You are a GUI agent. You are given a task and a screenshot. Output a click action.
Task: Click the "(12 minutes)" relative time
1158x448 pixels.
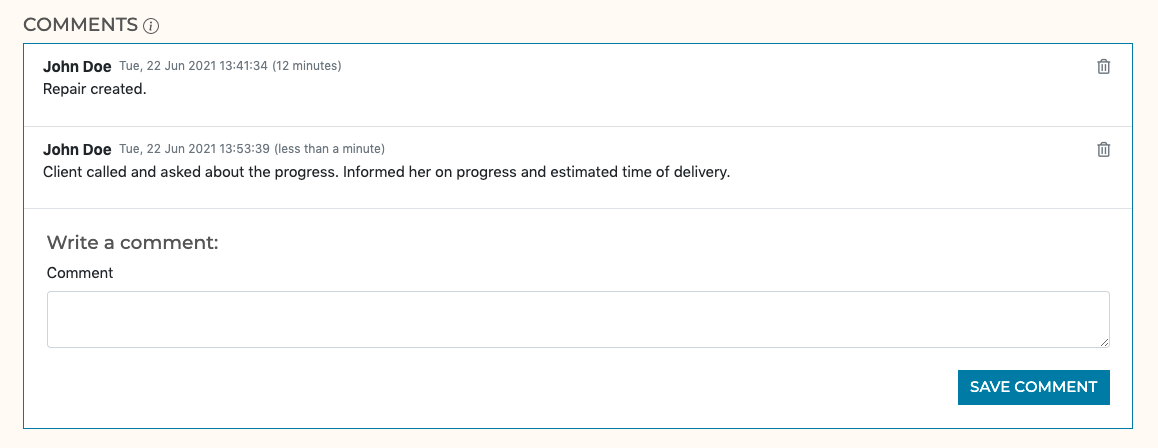pos(307,67)
